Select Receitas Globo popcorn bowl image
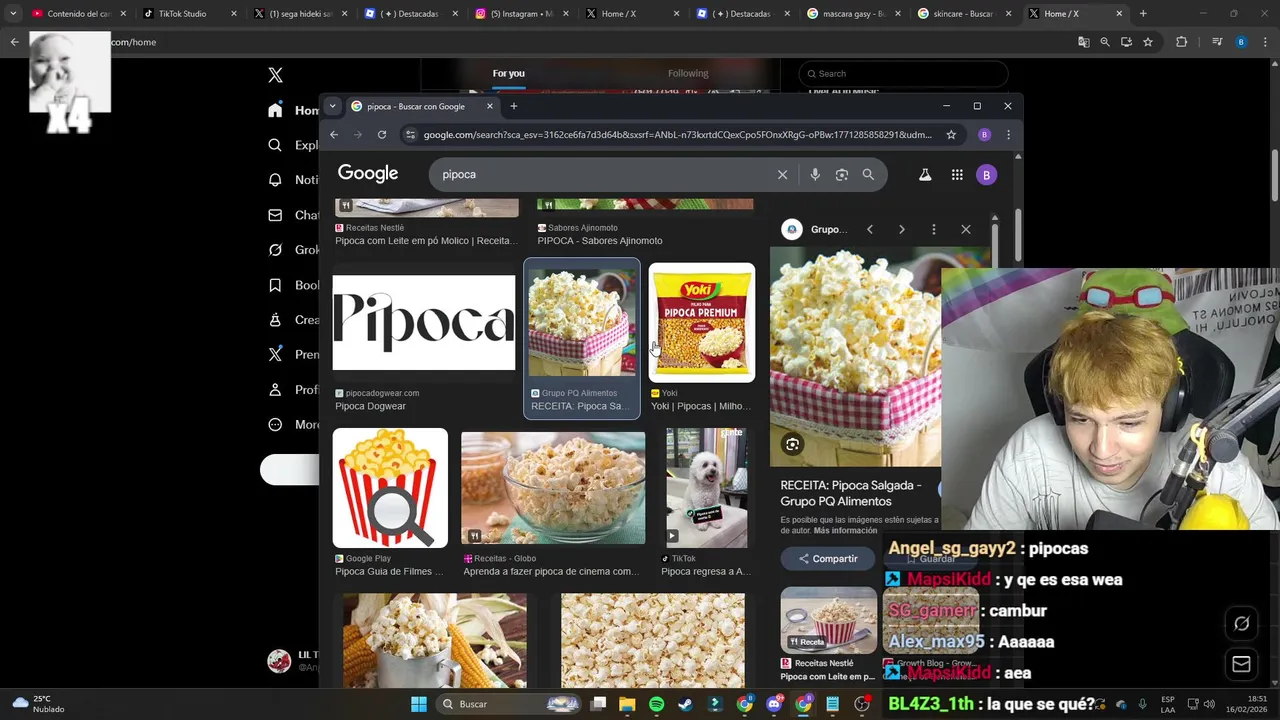1280x720 pixels. pos(553,488)
